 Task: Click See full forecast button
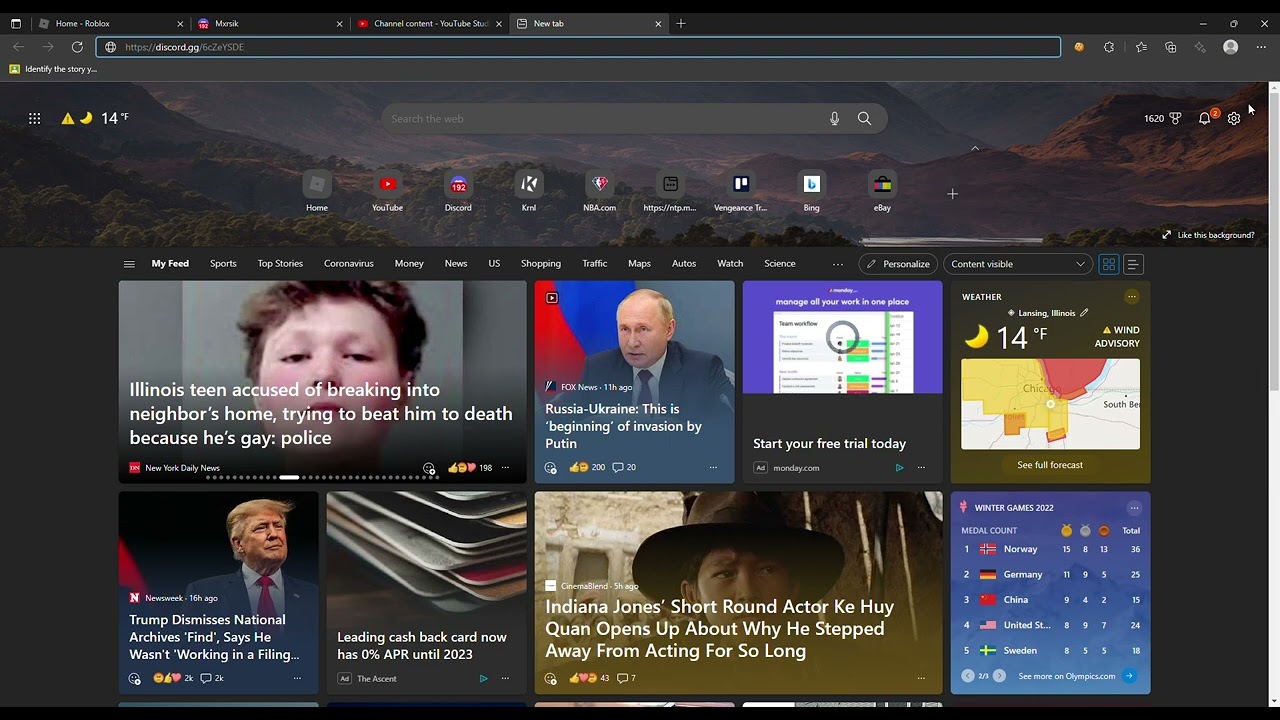[1050, 465]
